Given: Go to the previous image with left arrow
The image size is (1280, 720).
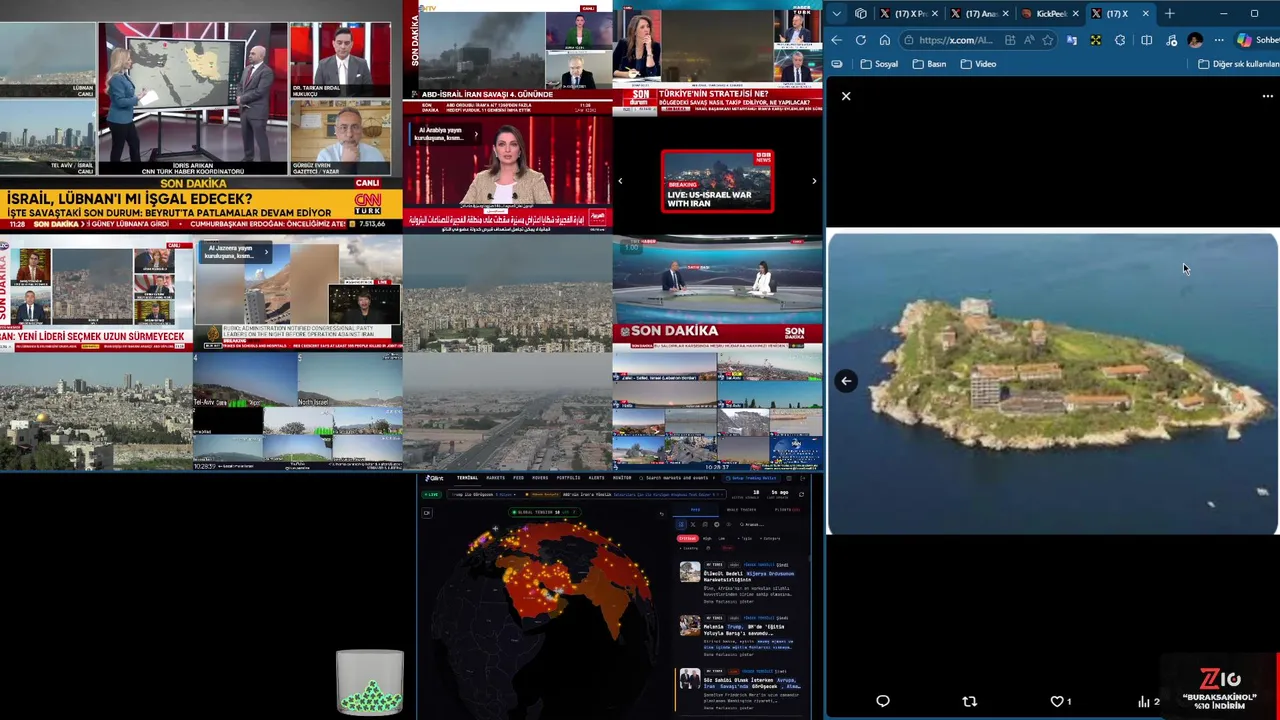Looking at the screenshot, I should (846, 380).
